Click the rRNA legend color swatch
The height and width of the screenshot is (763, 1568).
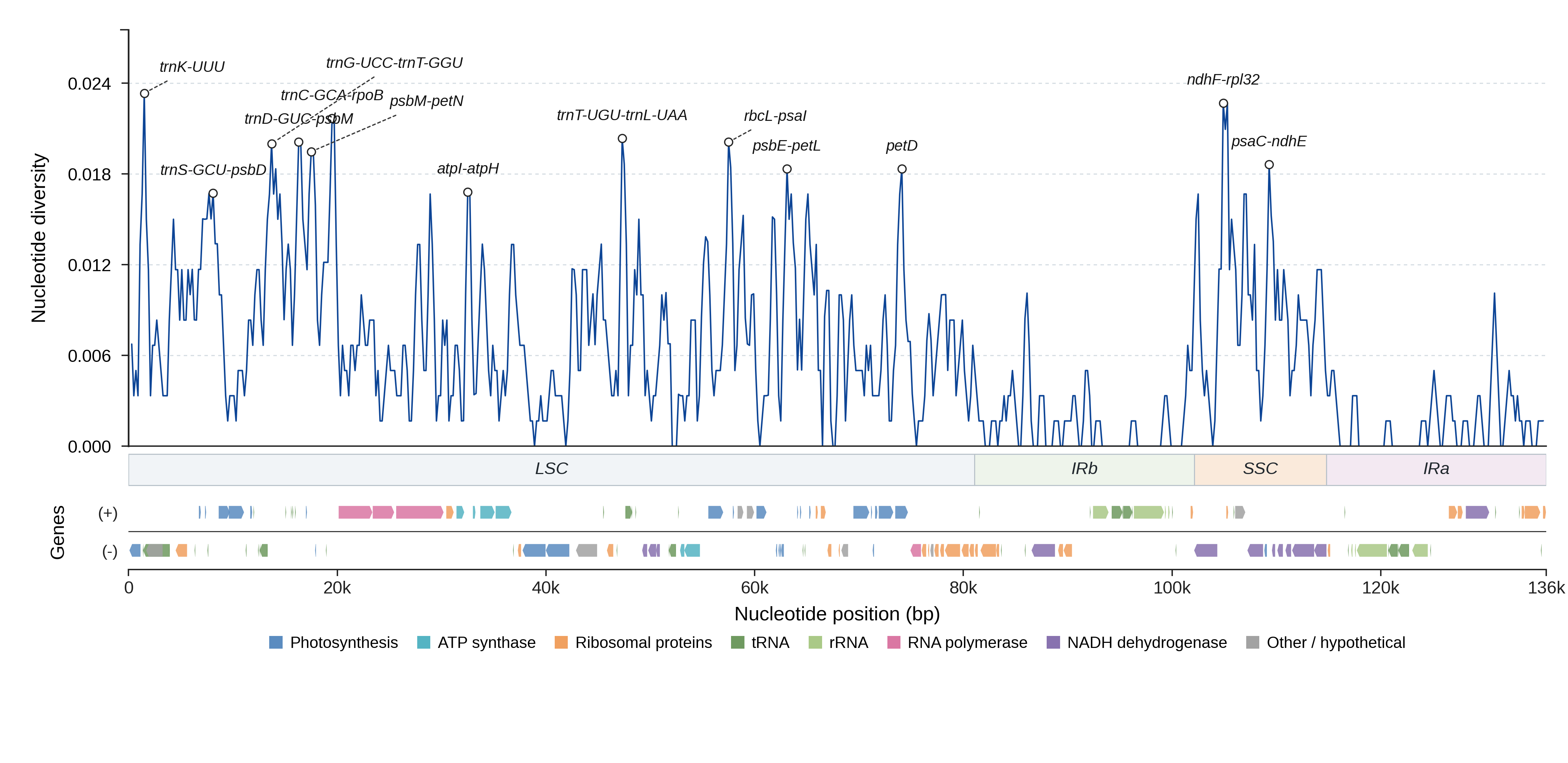(815, 642)
